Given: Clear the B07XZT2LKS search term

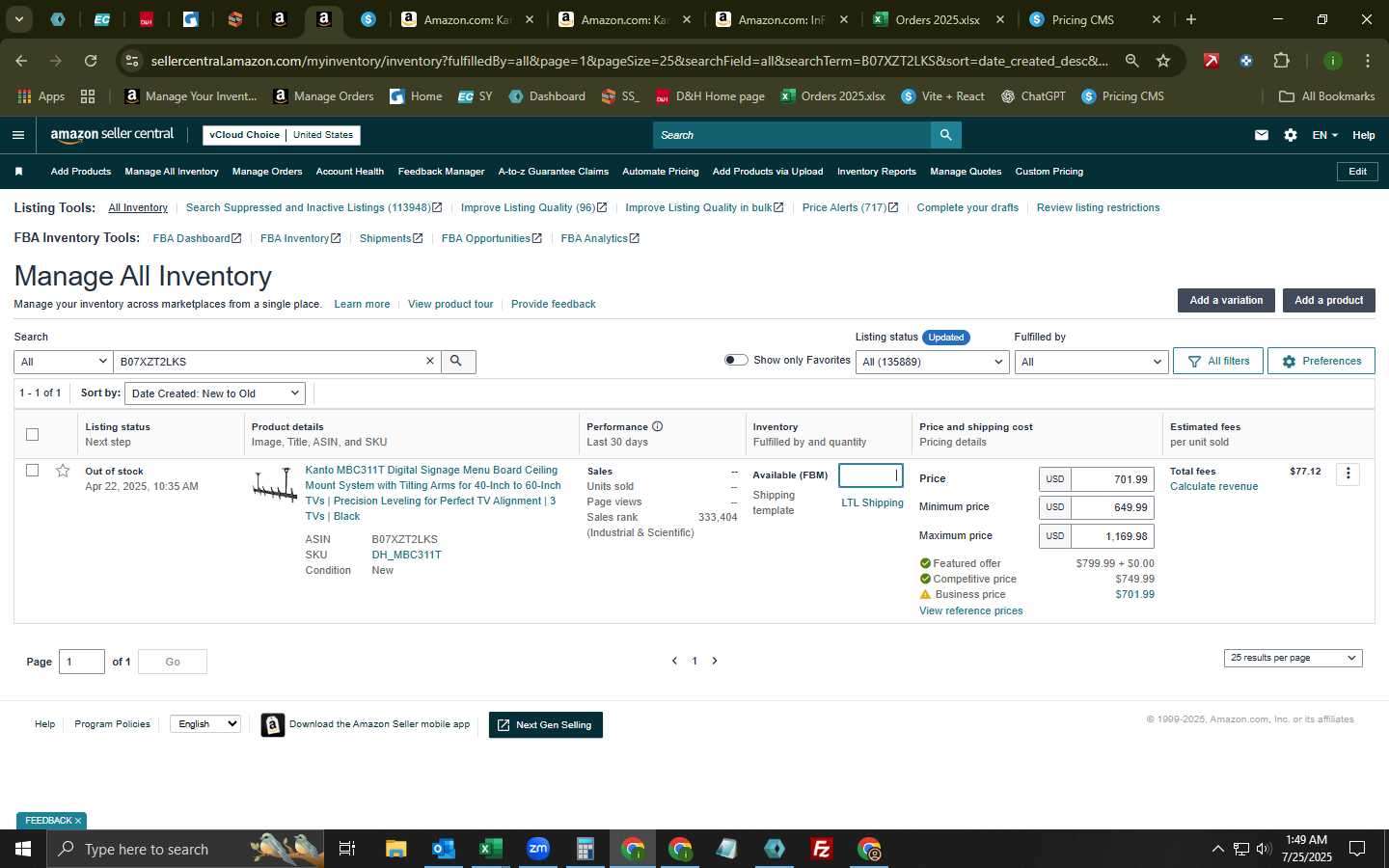Looking at the screenshot, I should click(x=430, y=361).
